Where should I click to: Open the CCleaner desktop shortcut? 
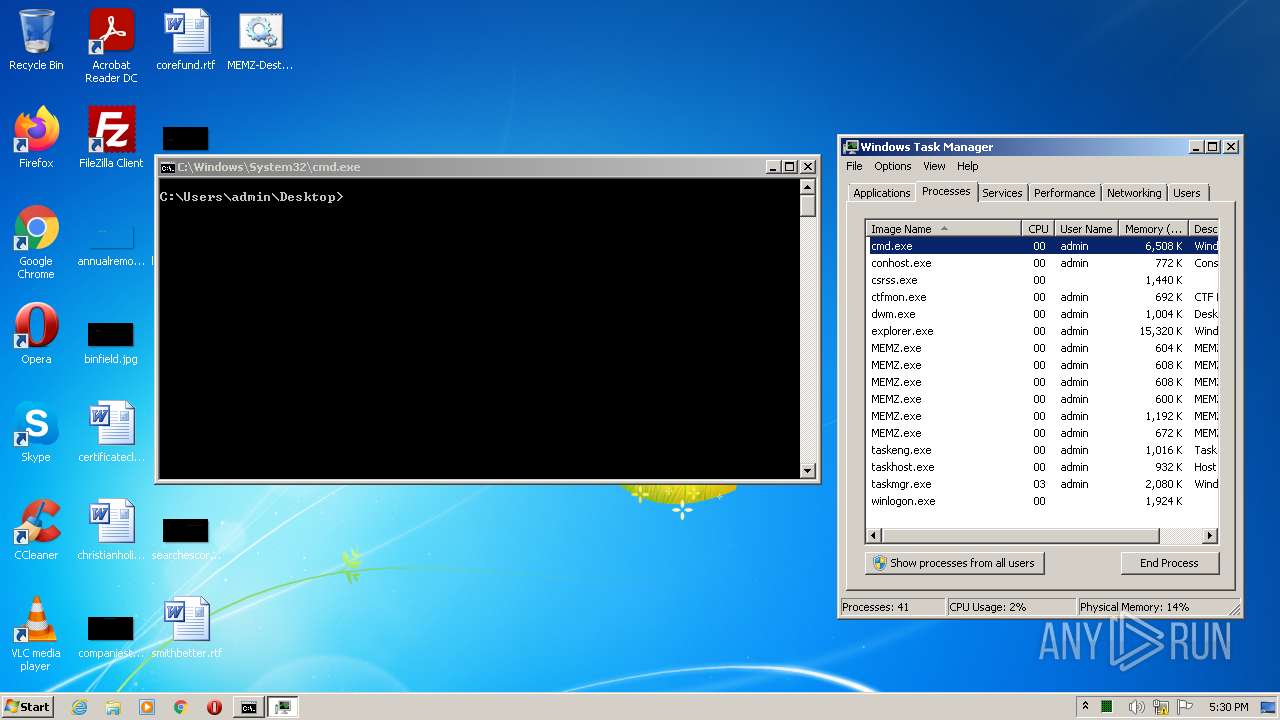(36, 530)
